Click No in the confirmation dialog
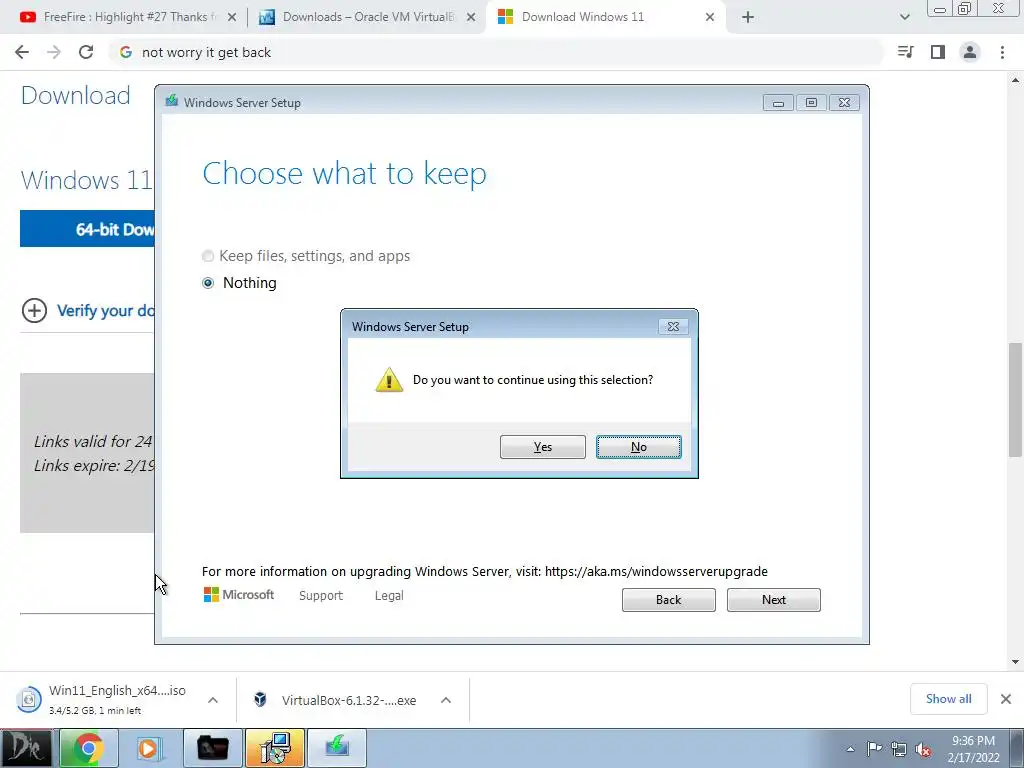 point(639,447)
